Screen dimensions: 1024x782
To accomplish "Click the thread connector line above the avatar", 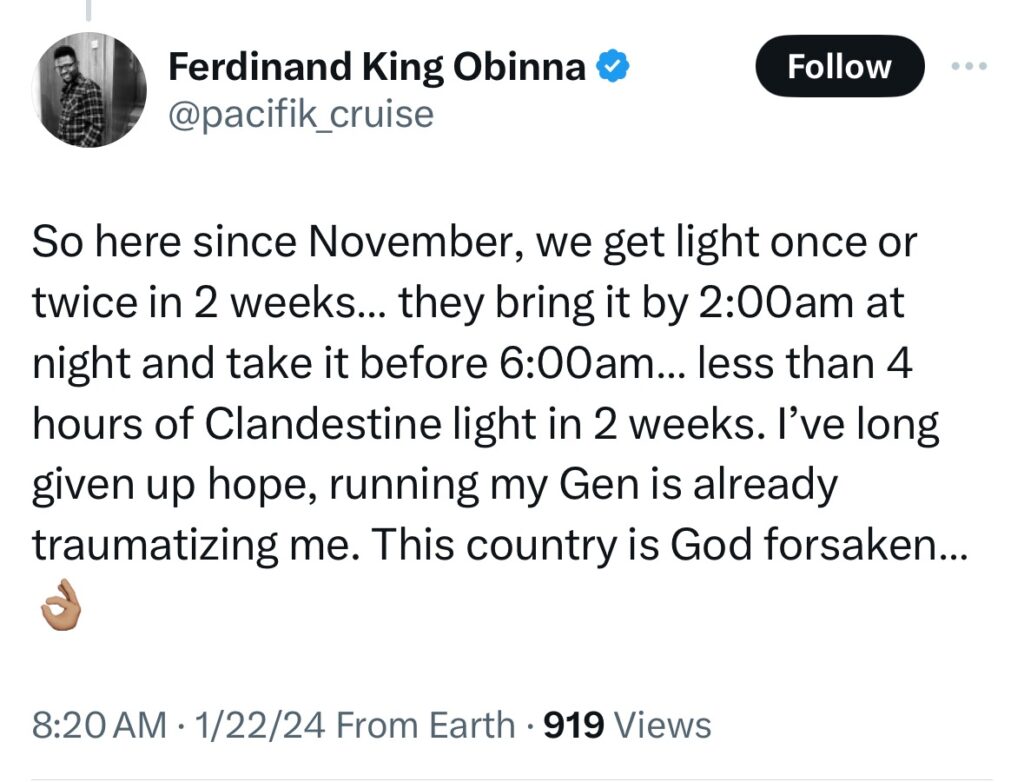I will [x=89, y=10].
